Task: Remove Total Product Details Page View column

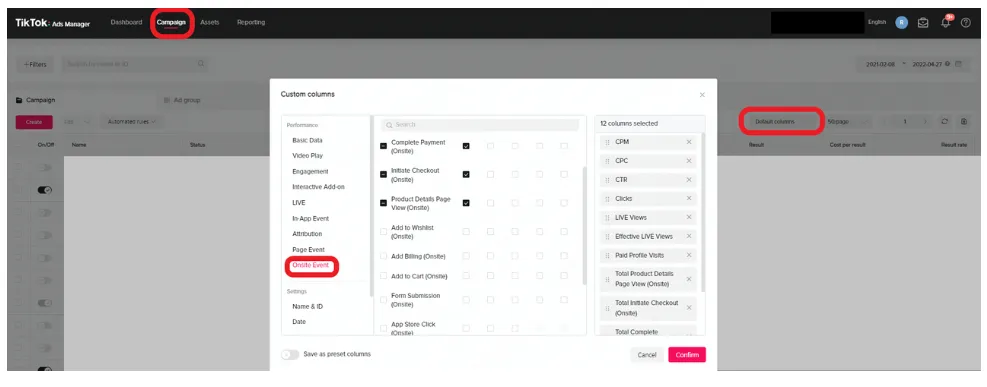Action: [x=689, y=279]
